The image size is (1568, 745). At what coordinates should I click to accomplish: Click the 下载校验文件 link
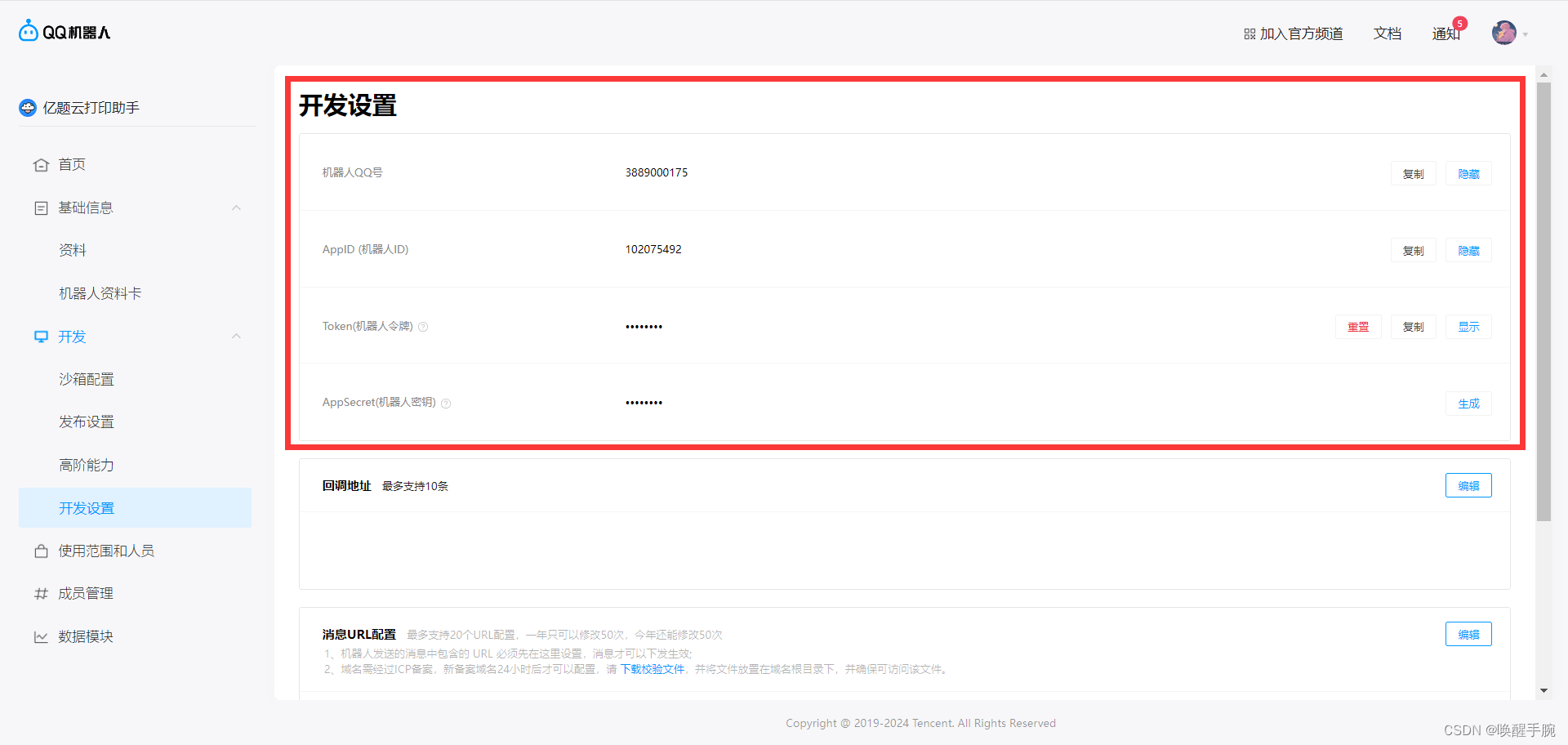pyautogui.click(x=653, y=669)
